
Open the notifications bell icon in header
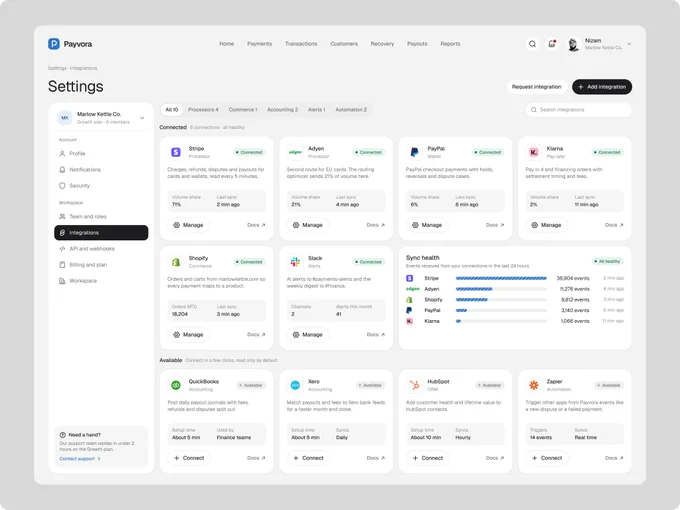[x=552, y=44]
